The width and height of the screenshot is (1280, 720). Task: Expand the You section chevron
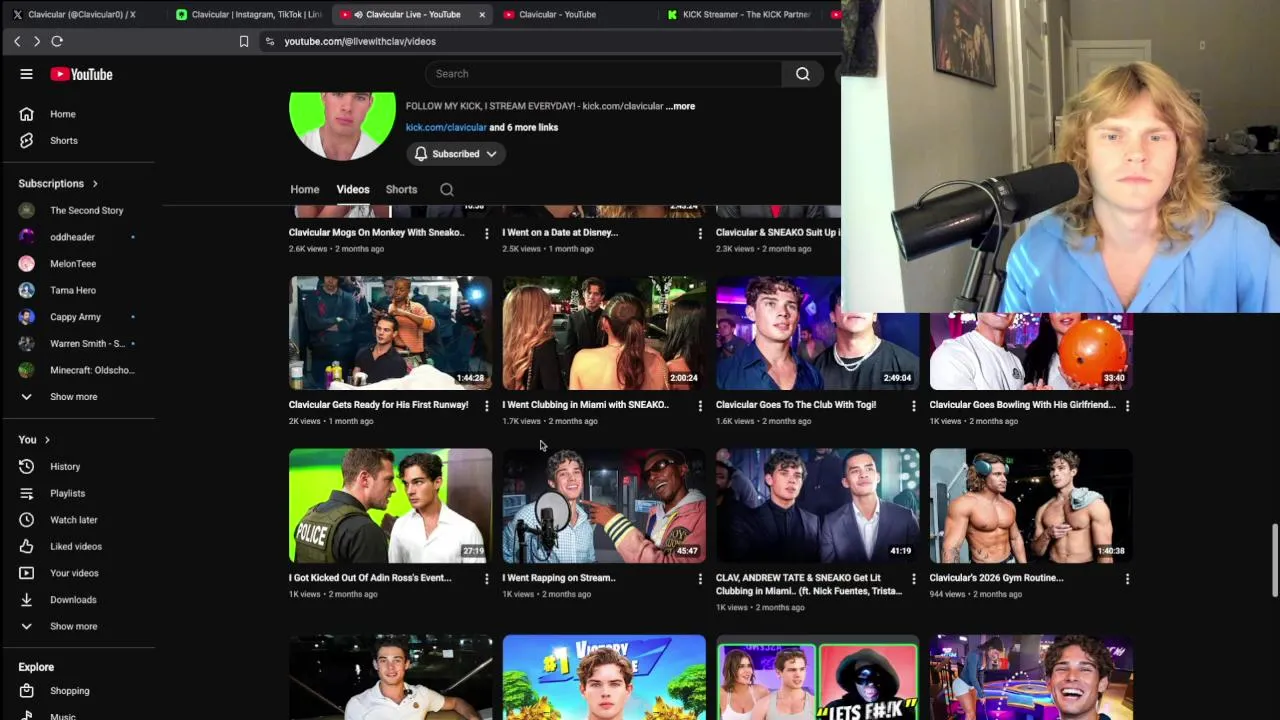click(46, 440)
